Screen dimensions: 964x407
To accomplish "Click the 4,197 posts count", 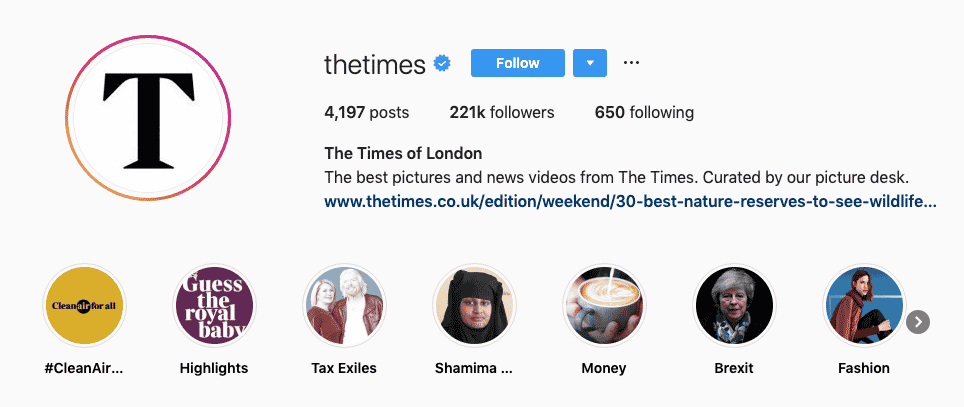I will click(366, 113).
